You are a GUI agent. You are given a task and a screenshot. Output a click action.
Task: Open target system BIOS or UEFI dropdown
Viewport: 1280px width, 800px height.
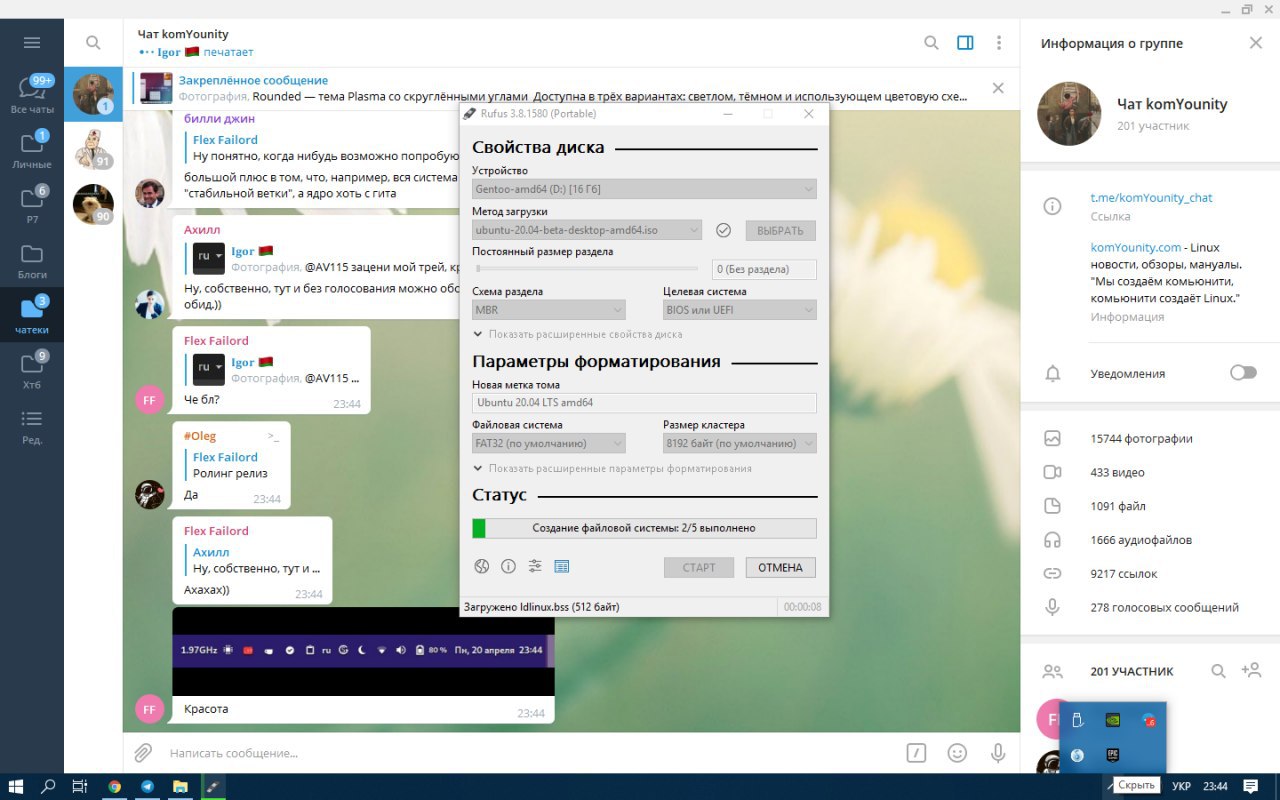point(740,310)
